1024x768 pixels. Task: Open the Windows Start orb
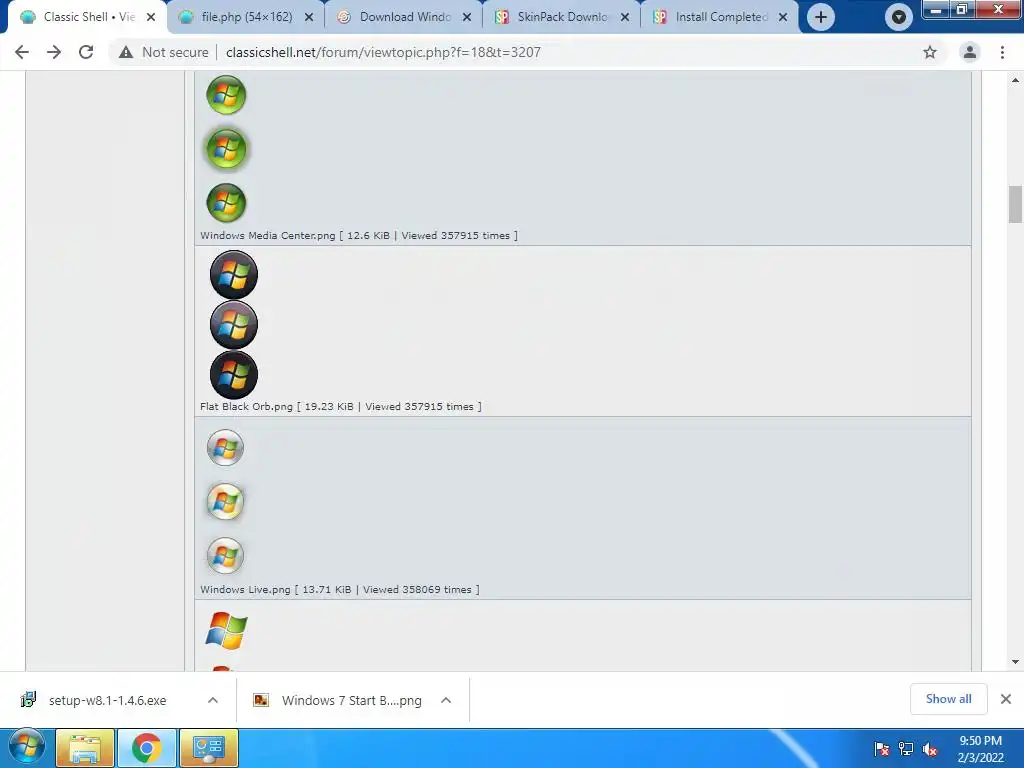pyautogui.click(x=27, y=748)
